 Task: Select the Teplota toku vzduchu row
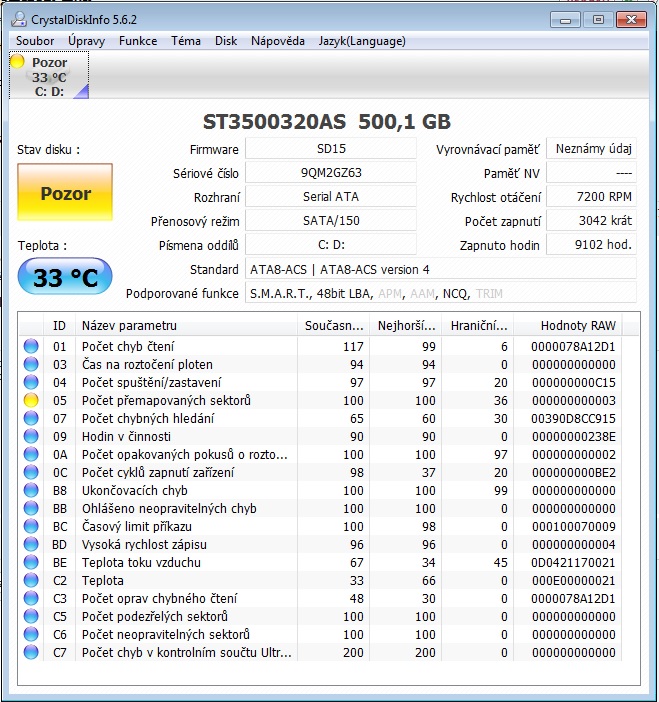(321, 562)
